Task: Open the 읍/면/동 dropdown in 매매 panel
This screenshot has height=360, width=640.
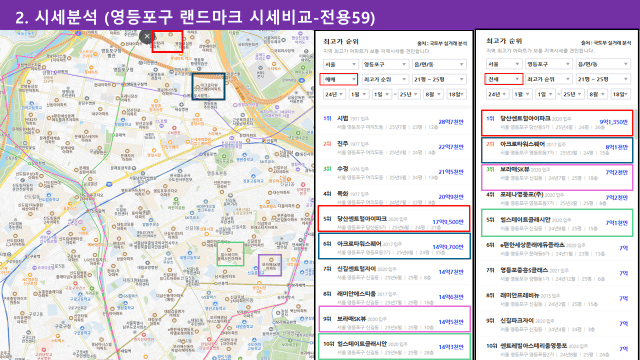Action: 439,64
